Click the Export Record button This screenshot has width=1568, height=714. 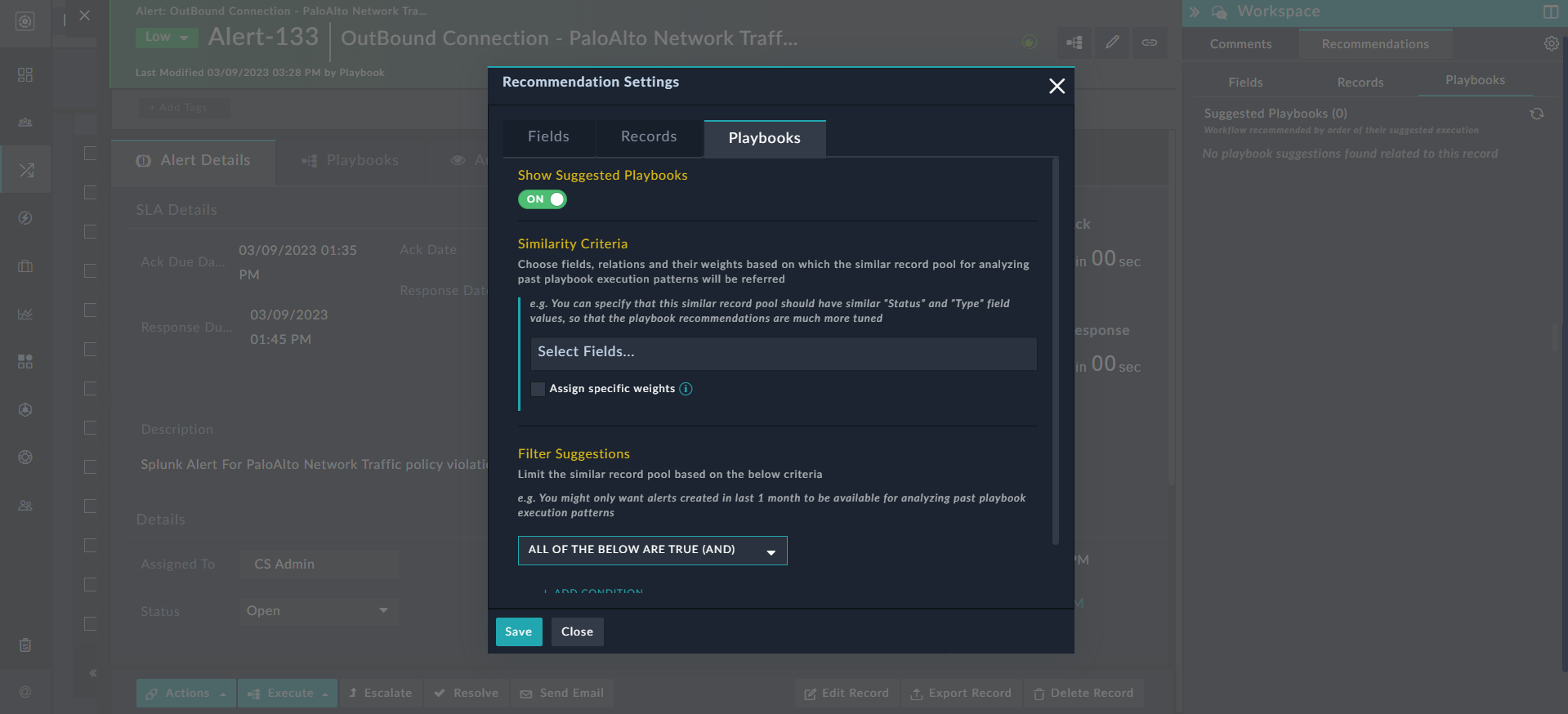tap(961, 693)
